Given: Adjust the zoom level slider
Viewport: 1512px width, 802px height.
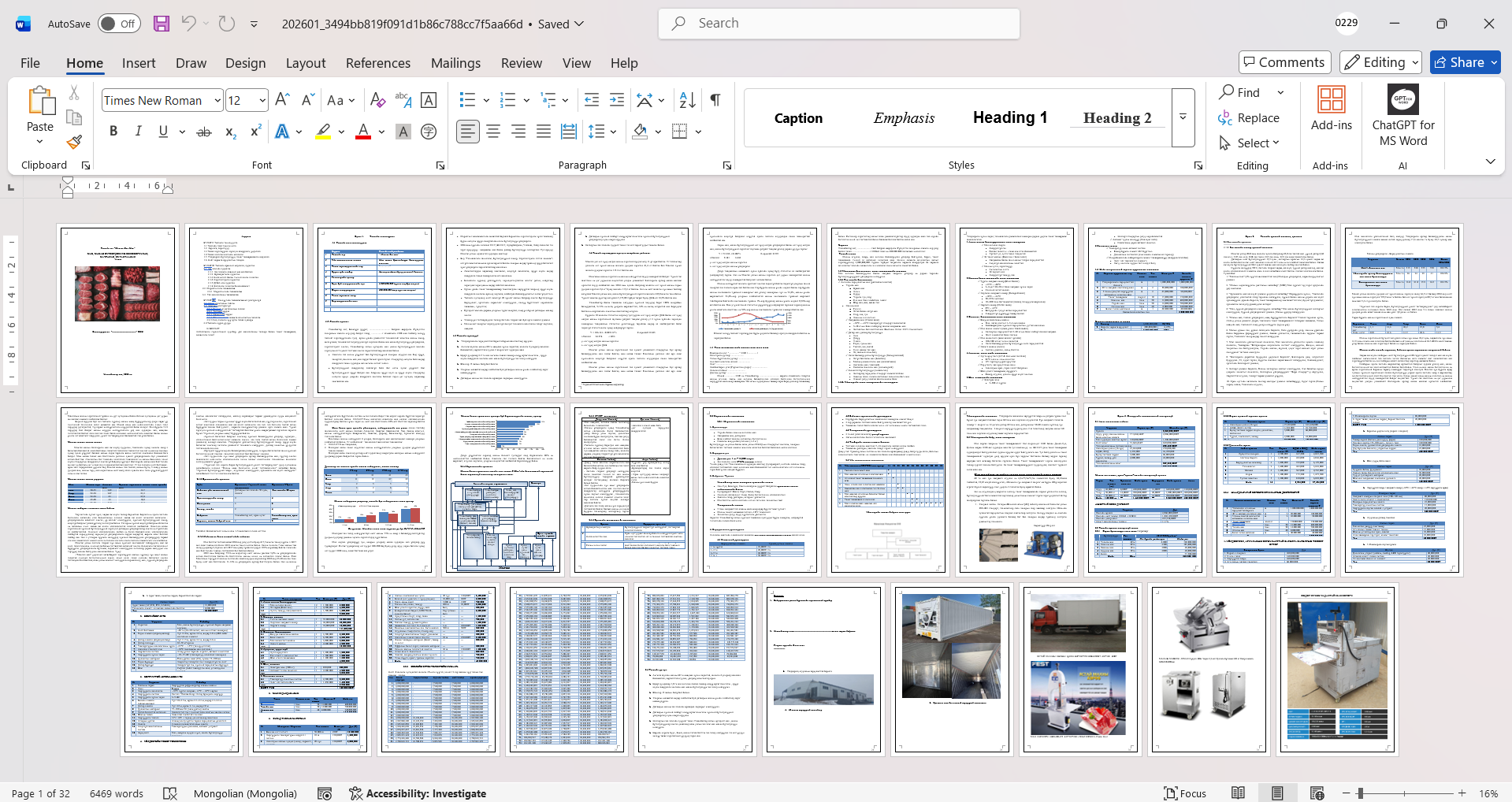Looking at the screenshot, I should coord(1361,793).
